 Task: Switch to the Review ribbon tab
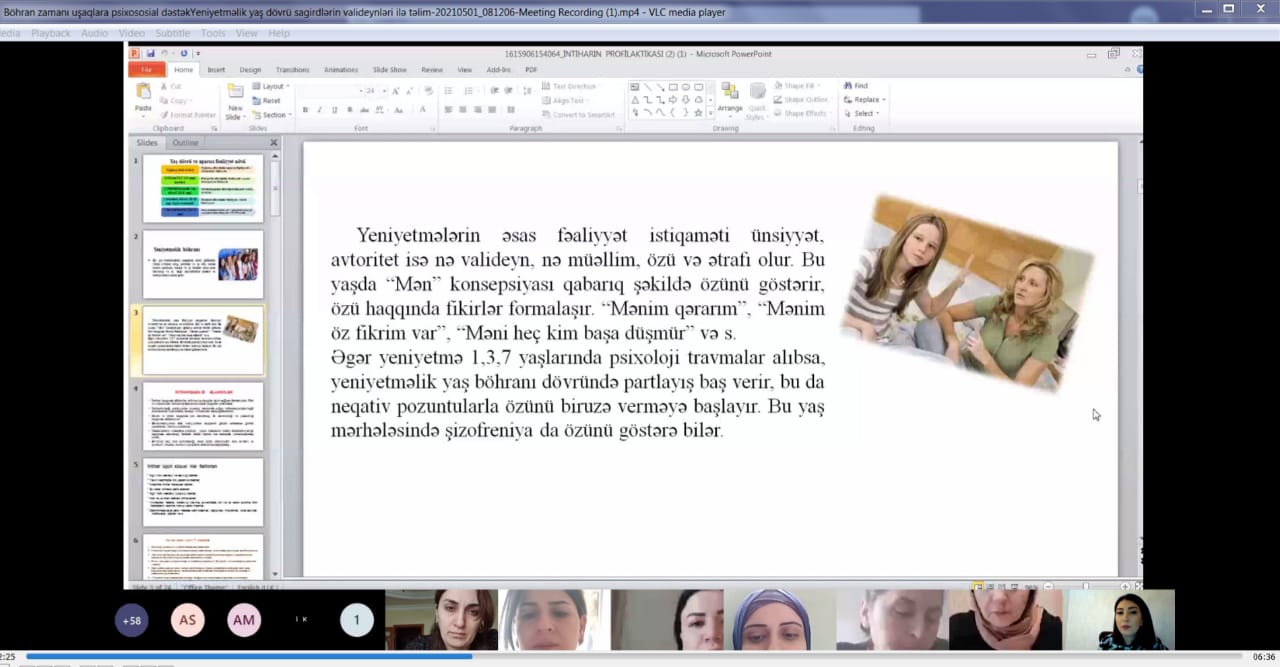click(432, 70)
